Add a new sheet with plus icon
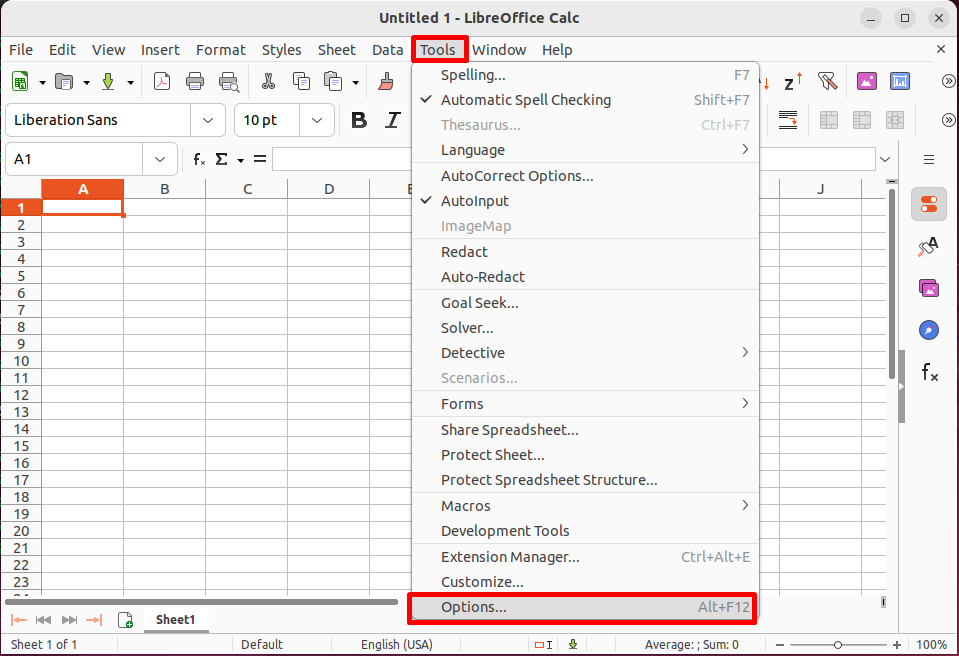Screen dimensions: 959x656 125,620
